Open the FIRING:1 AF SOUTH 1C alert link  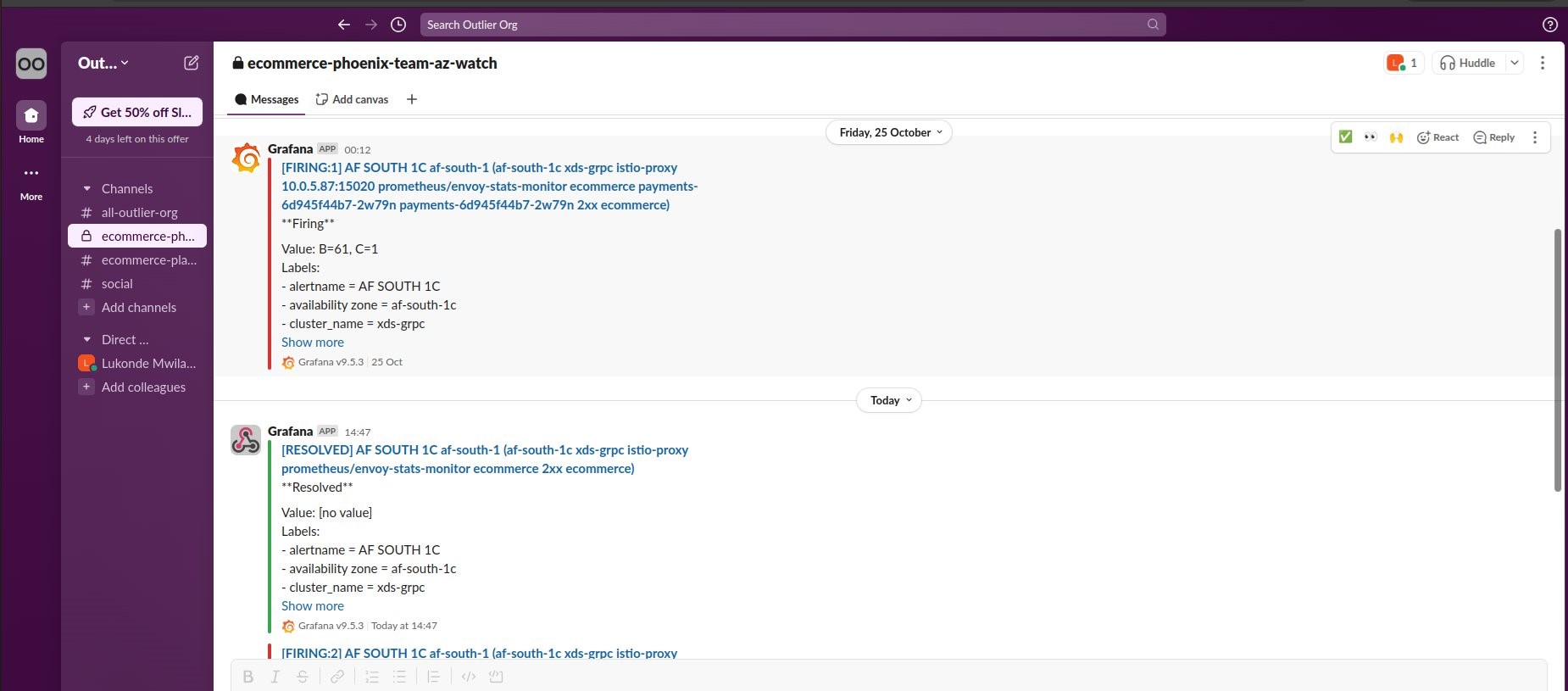click(x=489, y=186)
